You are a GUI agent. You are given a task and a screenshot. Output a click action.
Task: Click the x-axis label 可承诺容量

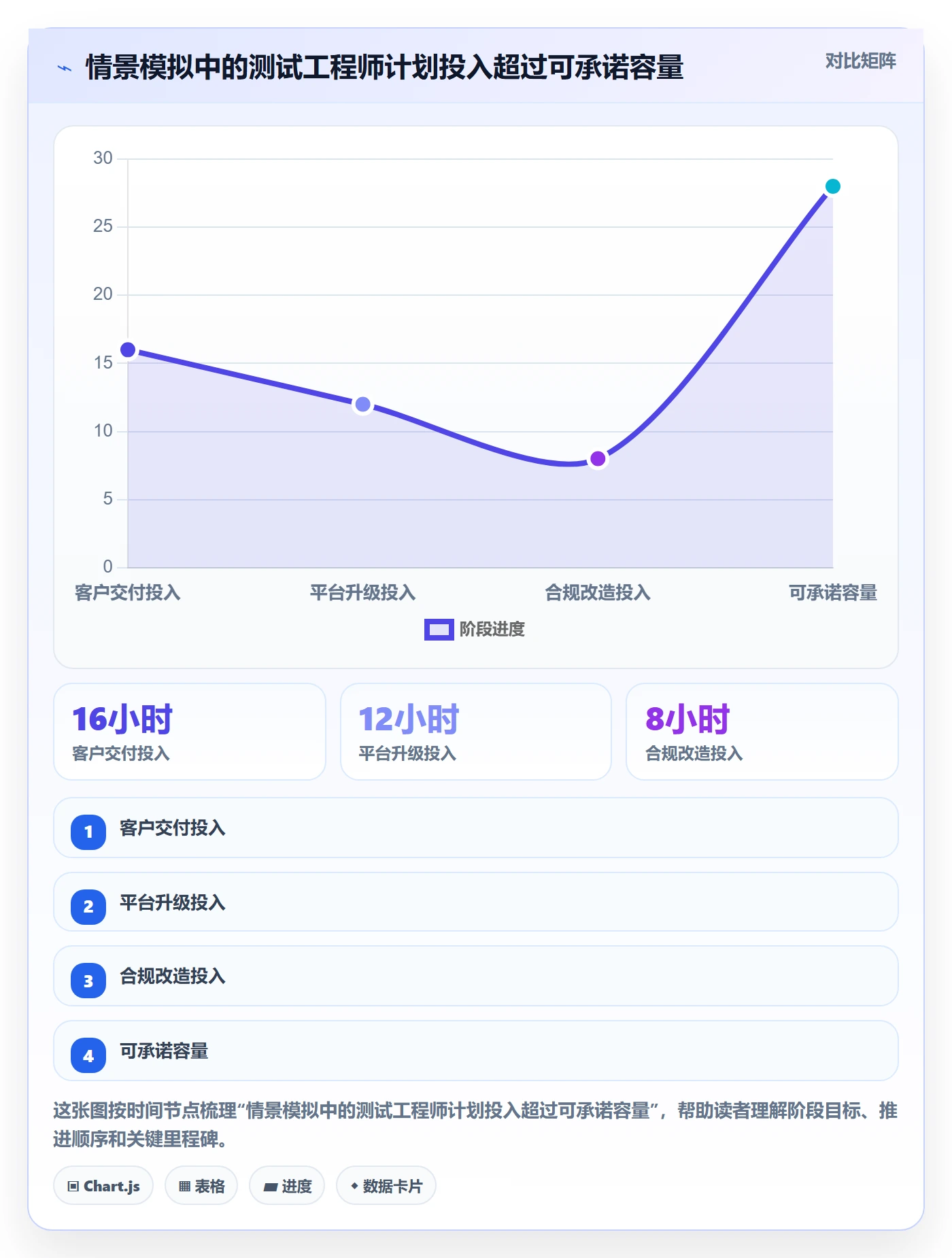832,593
